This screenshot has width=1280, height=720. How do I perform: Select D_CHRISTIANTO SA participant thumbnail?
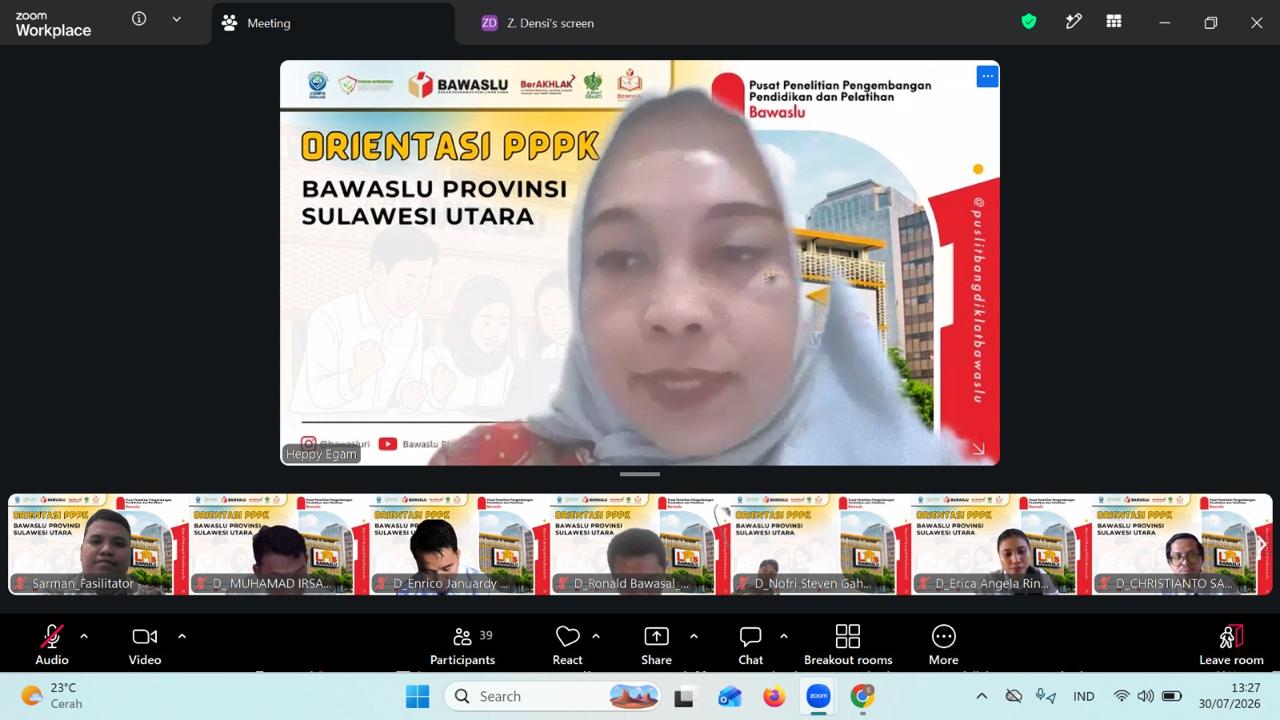(1181, 544)
